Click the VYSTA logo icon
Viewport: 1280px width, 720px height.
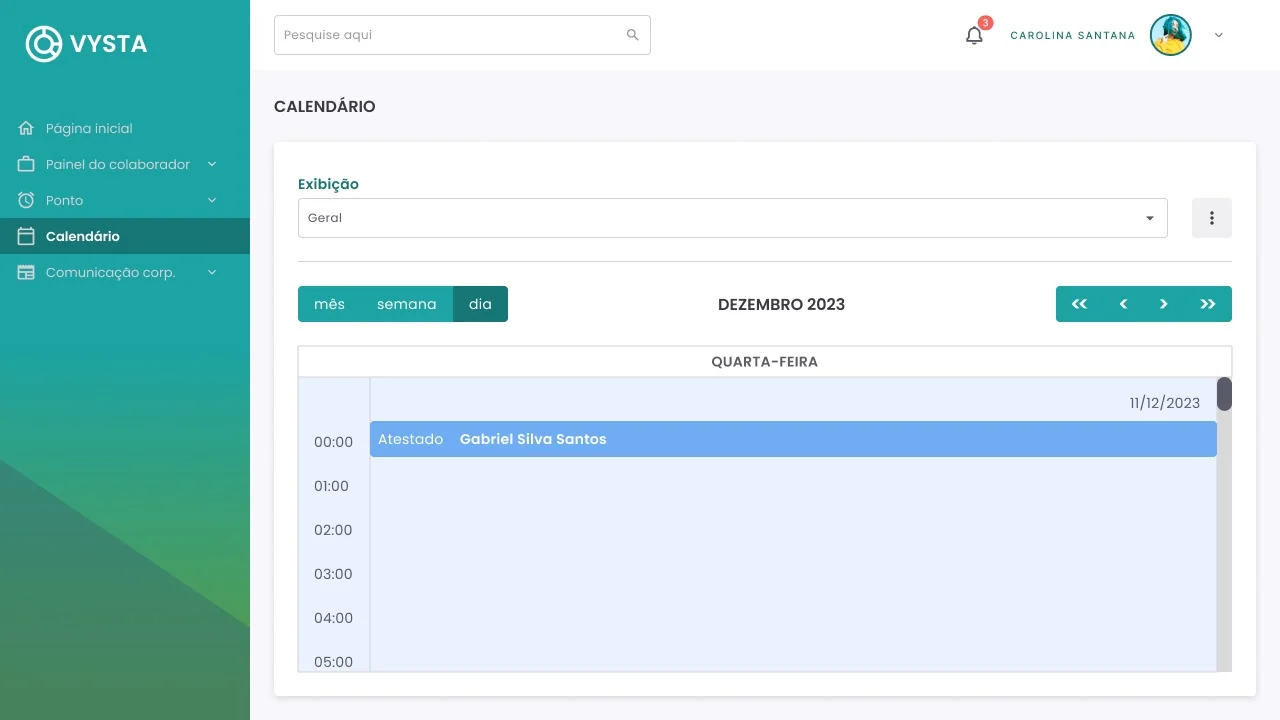[x=44, y=43]
